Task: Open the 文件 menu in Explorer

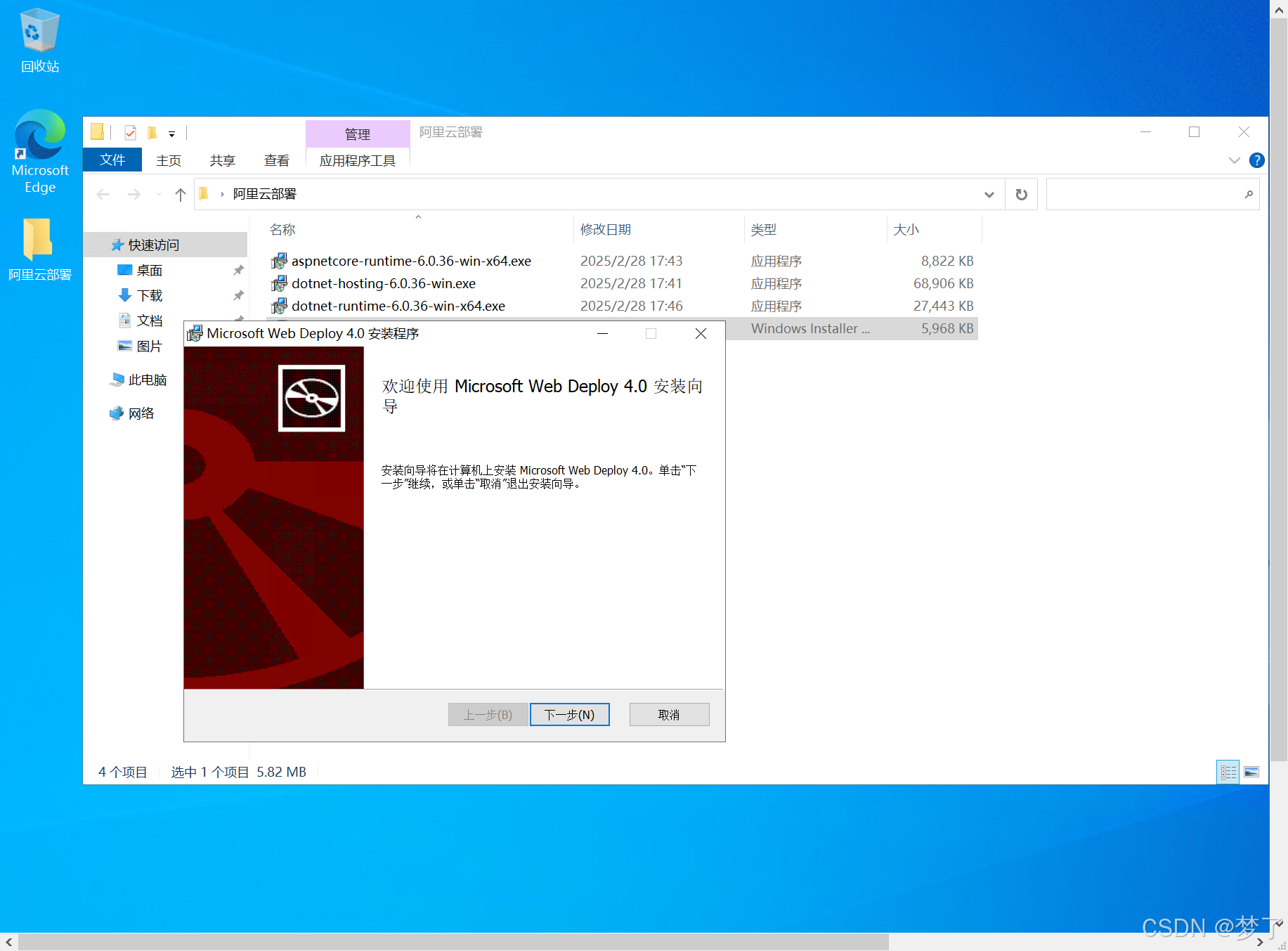Action: (112, 160)
